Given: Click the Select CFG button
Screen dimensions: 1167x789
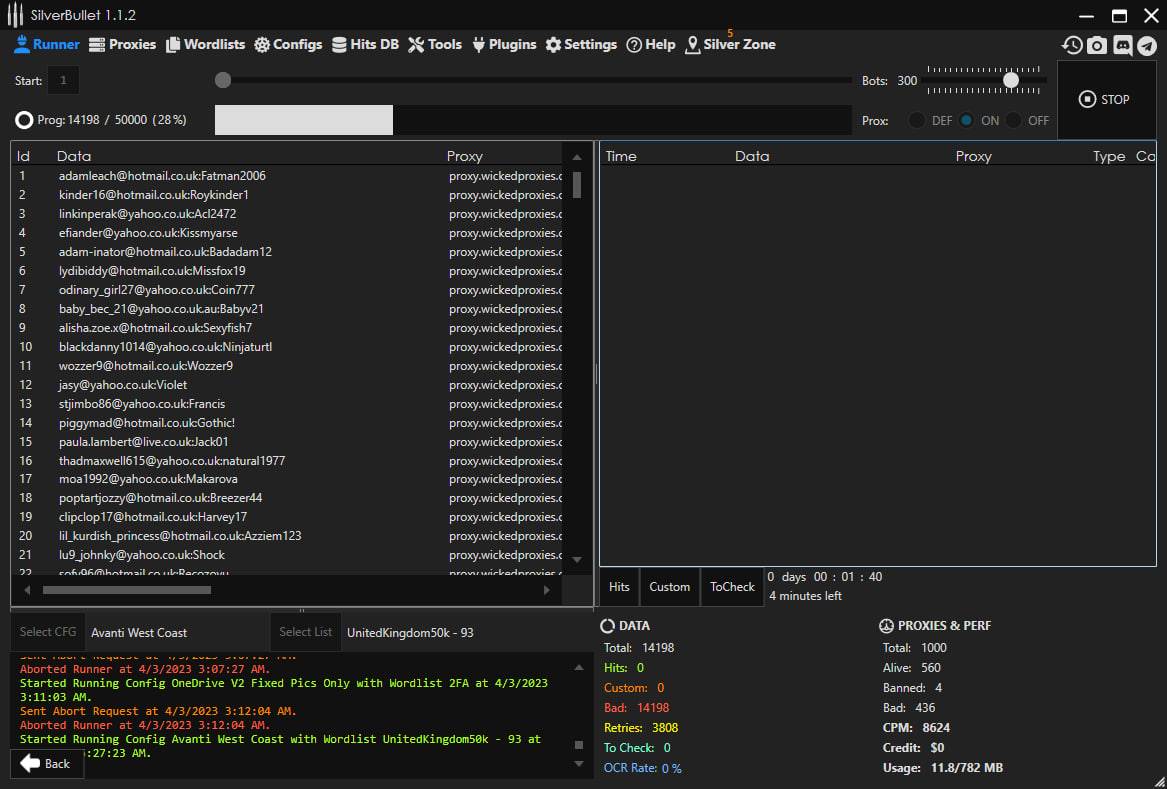Looking at the screenshot, I should coord(48,632).
